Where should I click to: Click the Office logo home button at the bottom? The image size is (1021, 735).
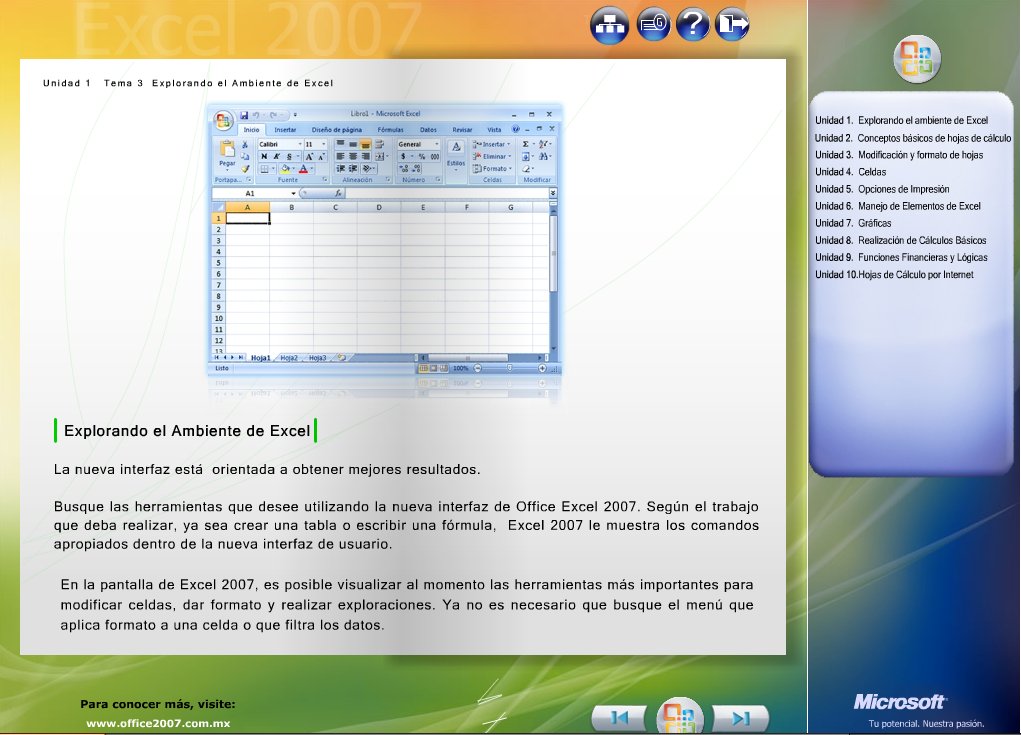pyautogui.click(x=680, y=716)
